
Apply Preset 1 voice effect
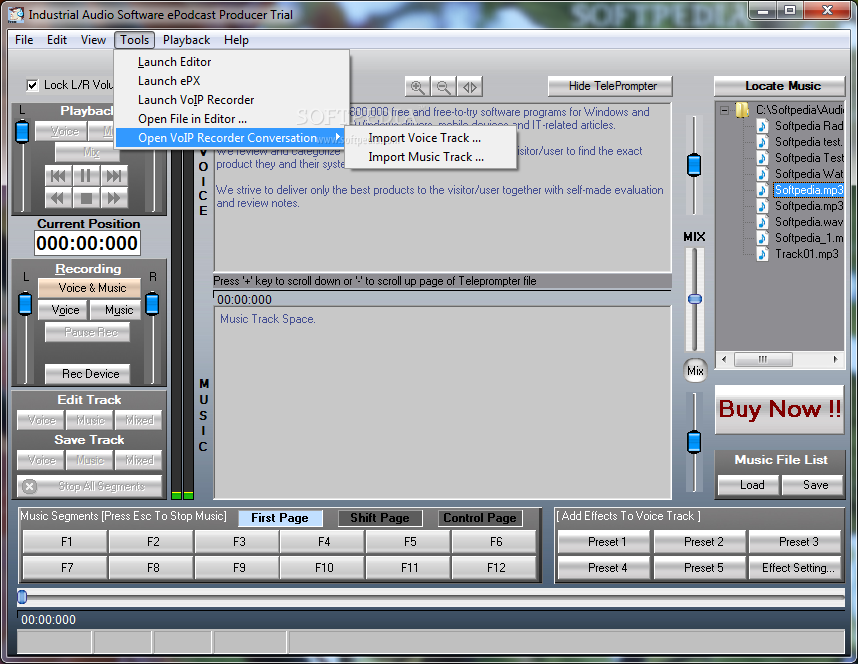point(604,542)
